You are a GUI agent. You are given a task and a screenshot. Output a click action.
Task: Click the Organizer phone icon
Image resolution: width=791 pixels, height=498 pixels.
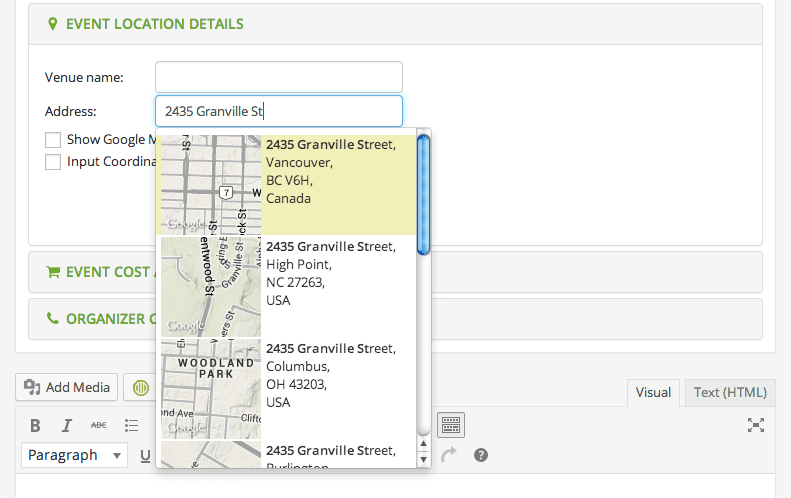coord(52,318)
